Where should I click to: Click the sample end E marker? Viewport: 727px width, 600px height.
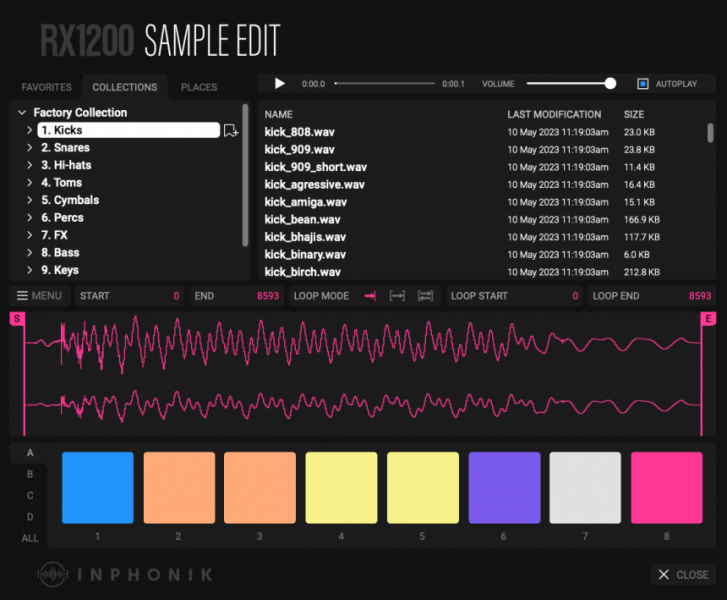708,319
